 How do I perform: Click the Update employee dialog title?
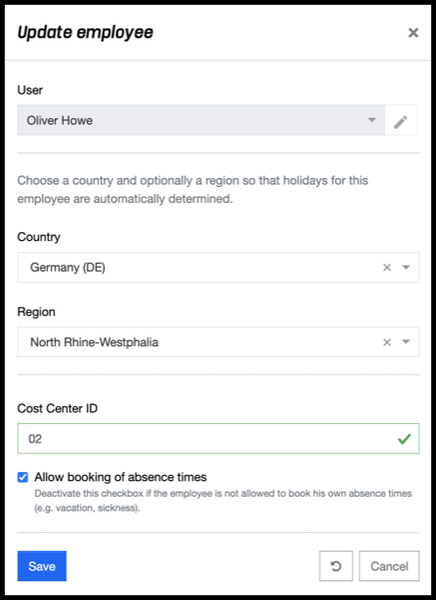85,33
